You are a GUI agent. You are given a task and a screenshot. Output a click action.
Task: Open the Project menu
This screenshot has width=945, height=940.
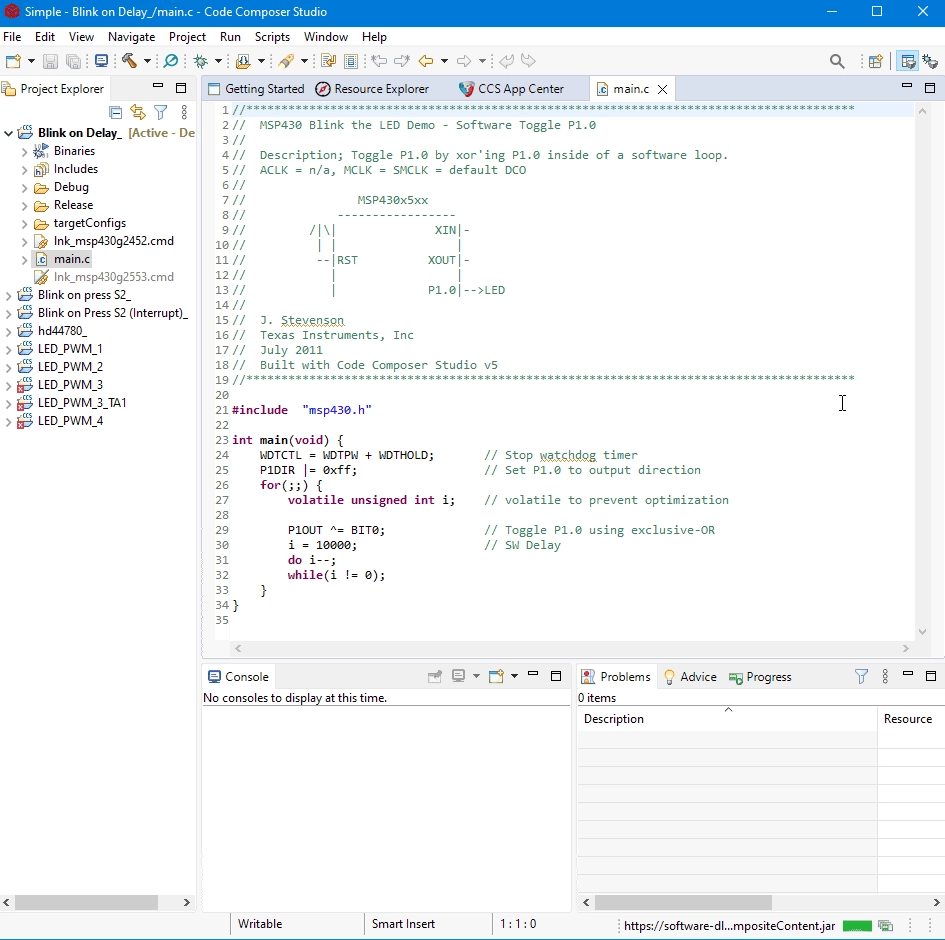point(187,37)
